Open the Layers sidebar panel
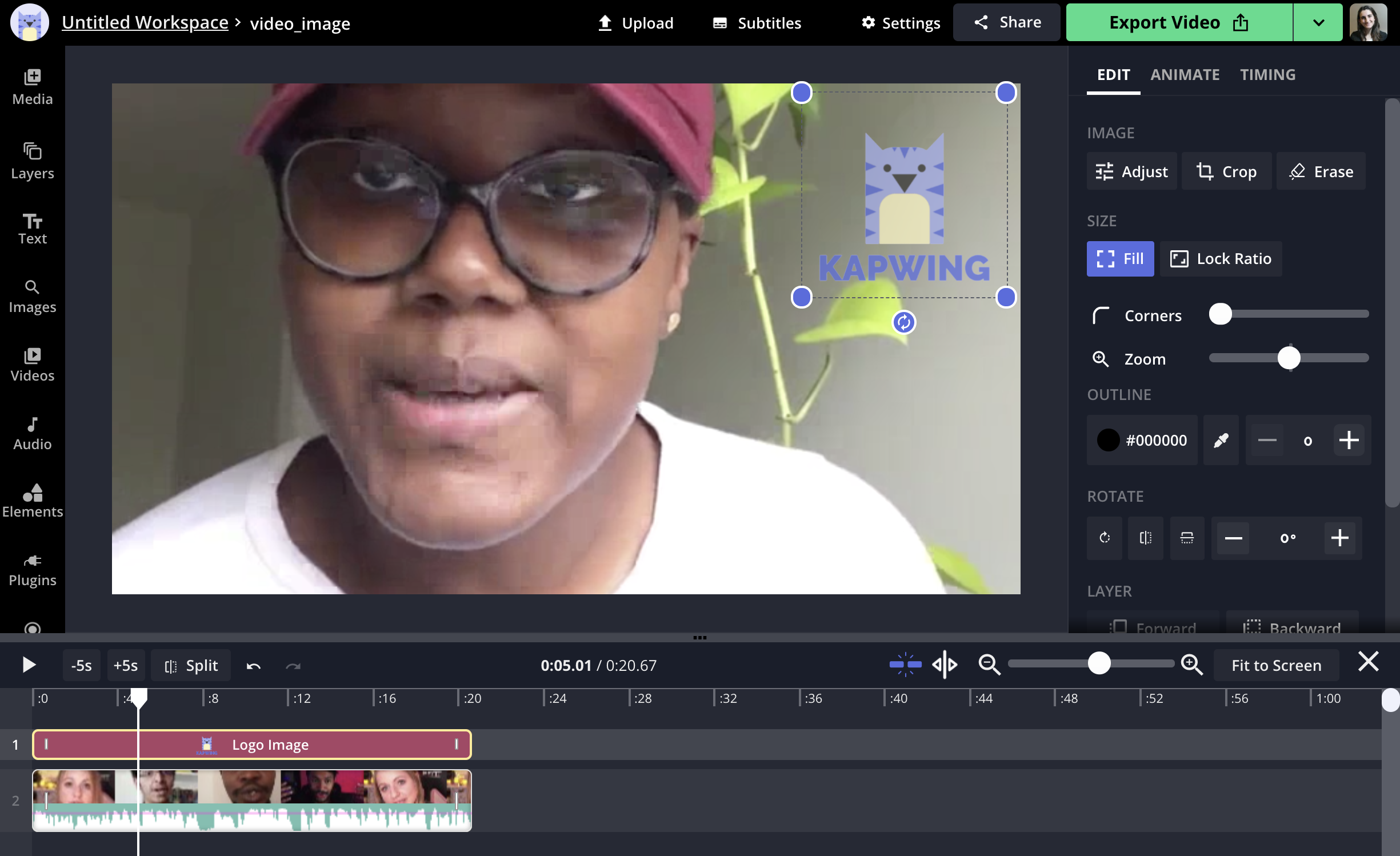The image size is (1400, 856). tap(32, 161)
